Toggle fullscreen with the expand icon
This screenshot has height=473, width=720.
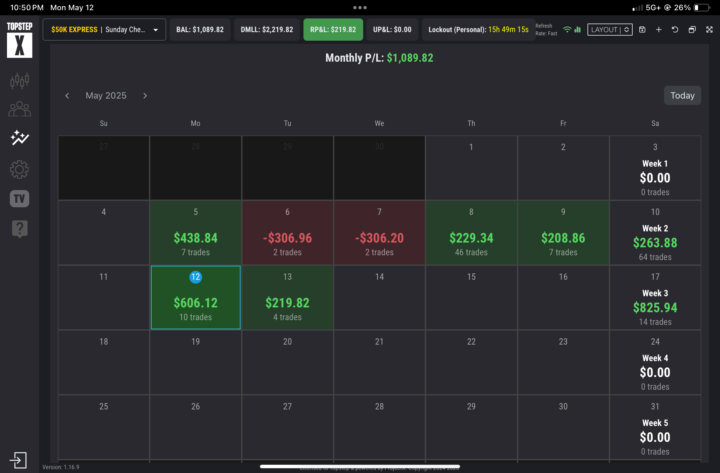[x=709, y=29]
